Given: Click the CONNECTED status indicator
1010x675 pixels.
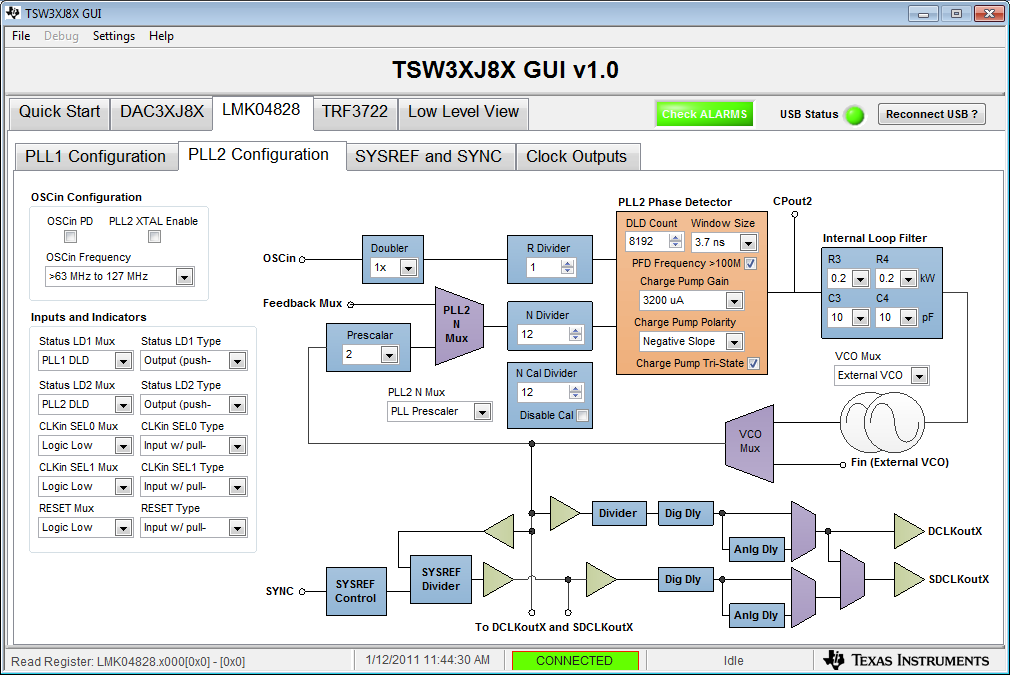Looking at the screenshot, I should tap(575, 661).
